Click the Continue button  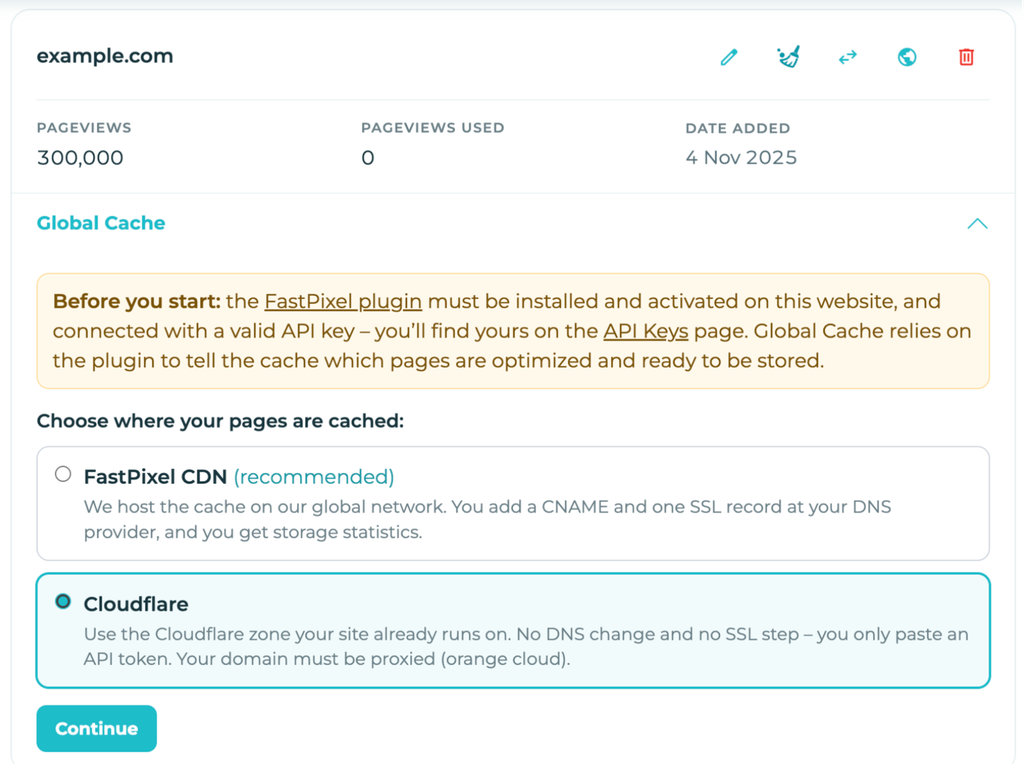click(x=97, y=728)
